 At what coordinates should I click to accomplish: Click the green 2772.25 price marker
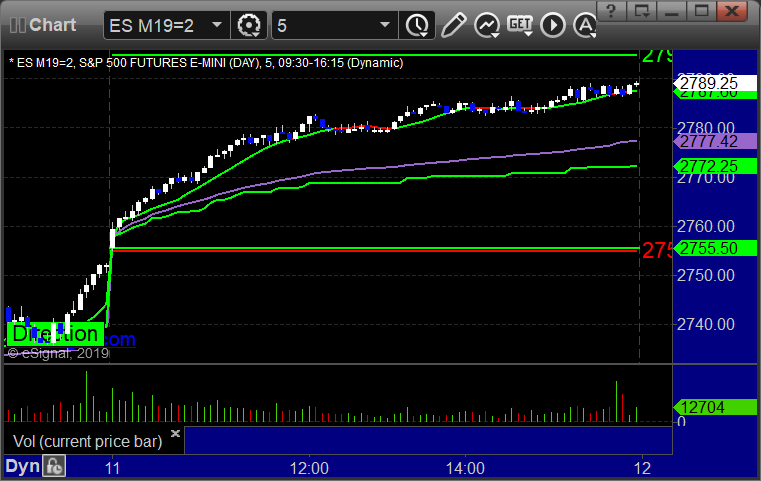715,166
